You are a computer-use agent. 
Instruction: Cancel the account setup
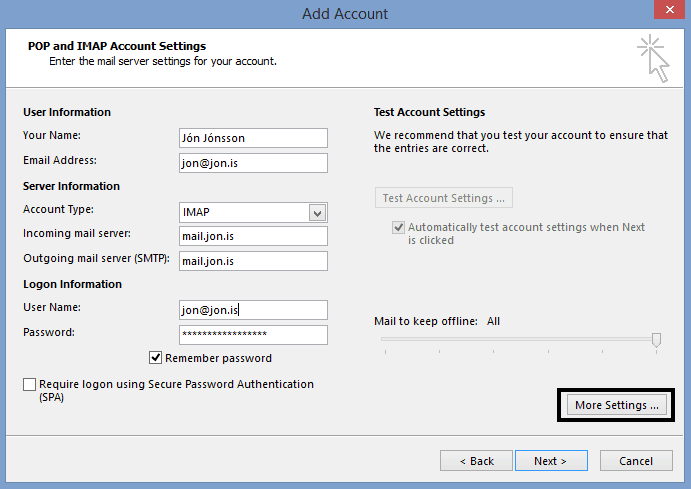pos(636,461)
